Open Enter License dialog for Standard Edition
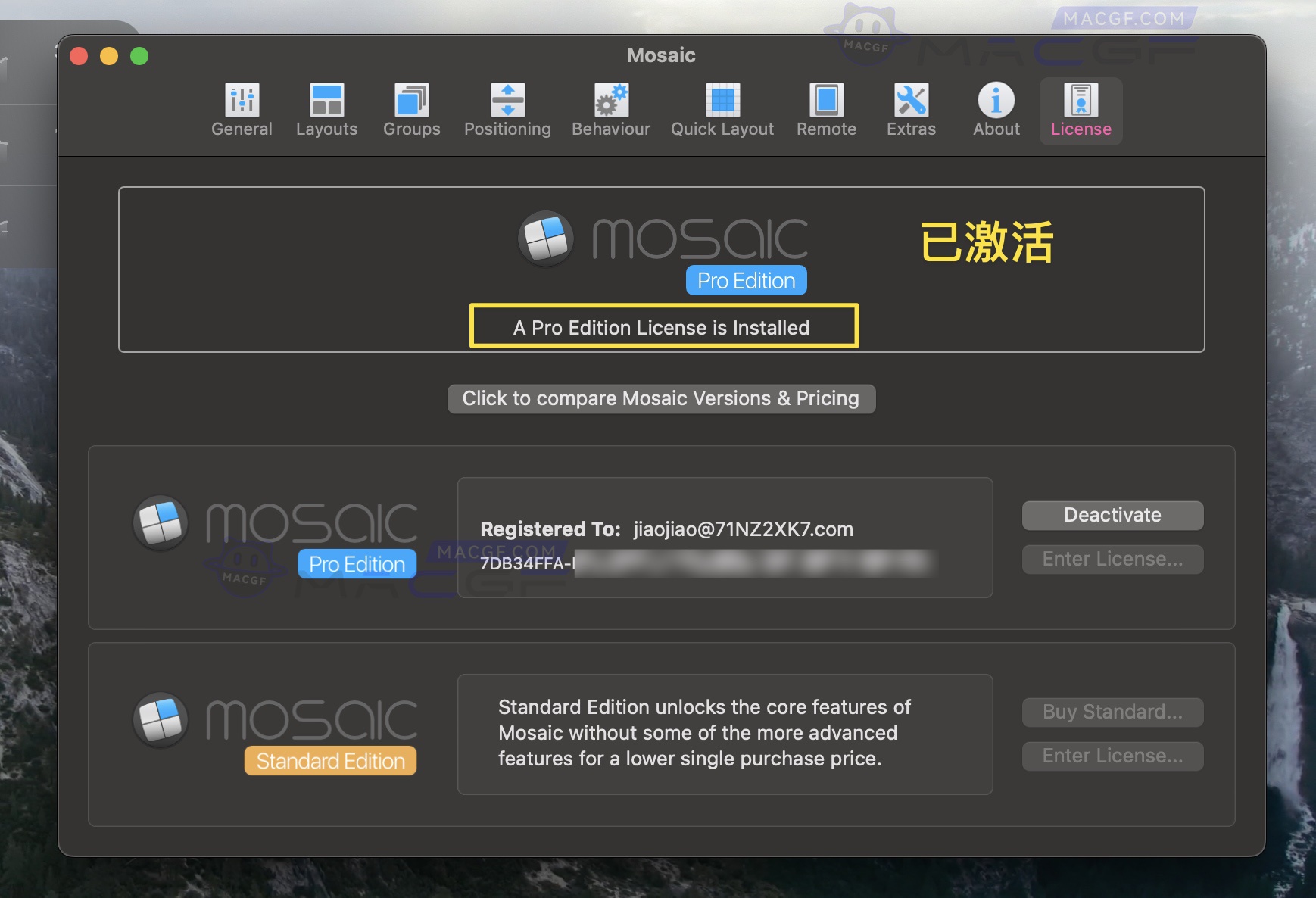 [x=1112, y=756]
